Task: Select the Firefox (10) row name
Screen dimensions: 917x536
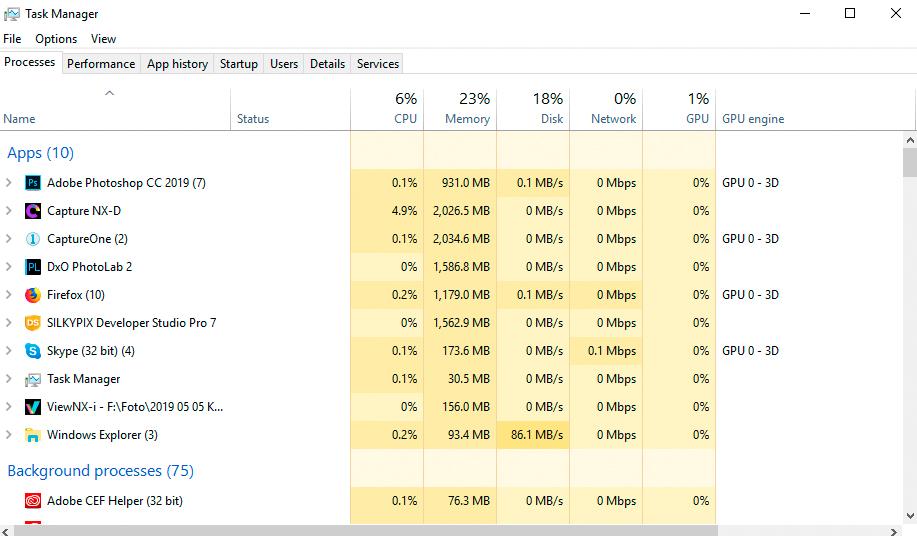Action: tap(76, 295)
